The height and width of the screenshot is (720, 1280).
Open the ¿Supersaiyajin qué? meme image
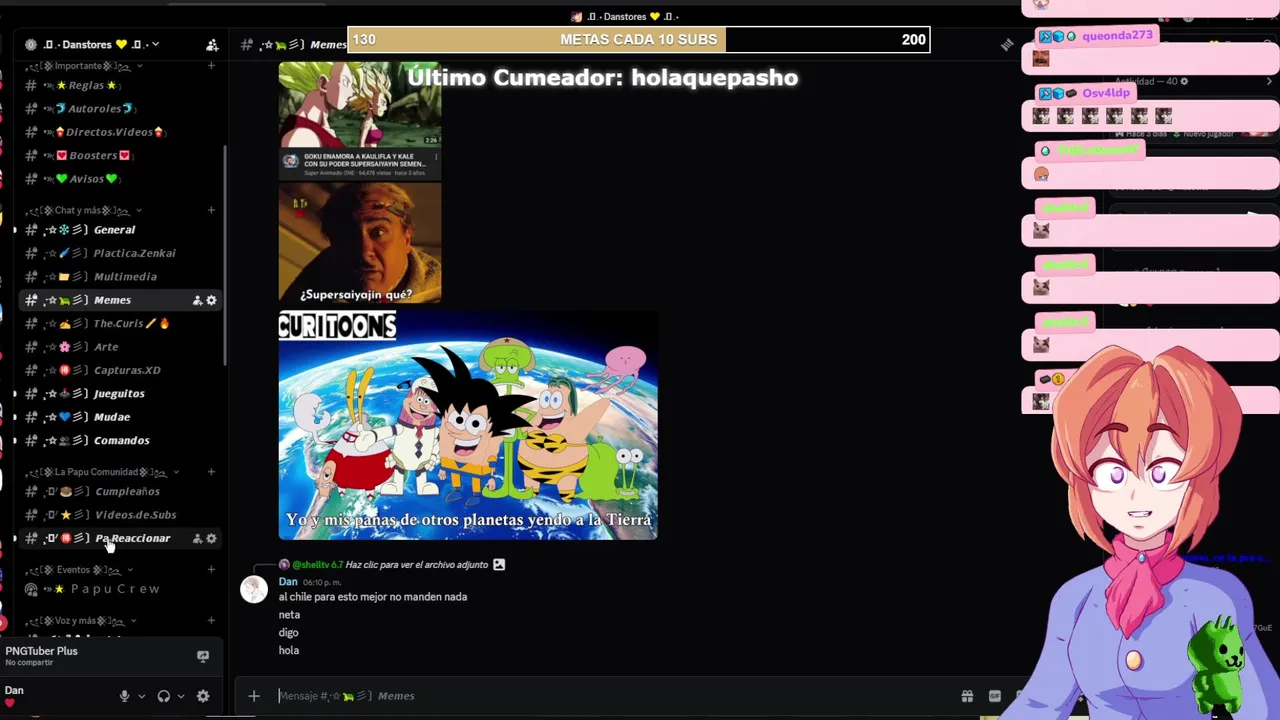pos(360,243)
